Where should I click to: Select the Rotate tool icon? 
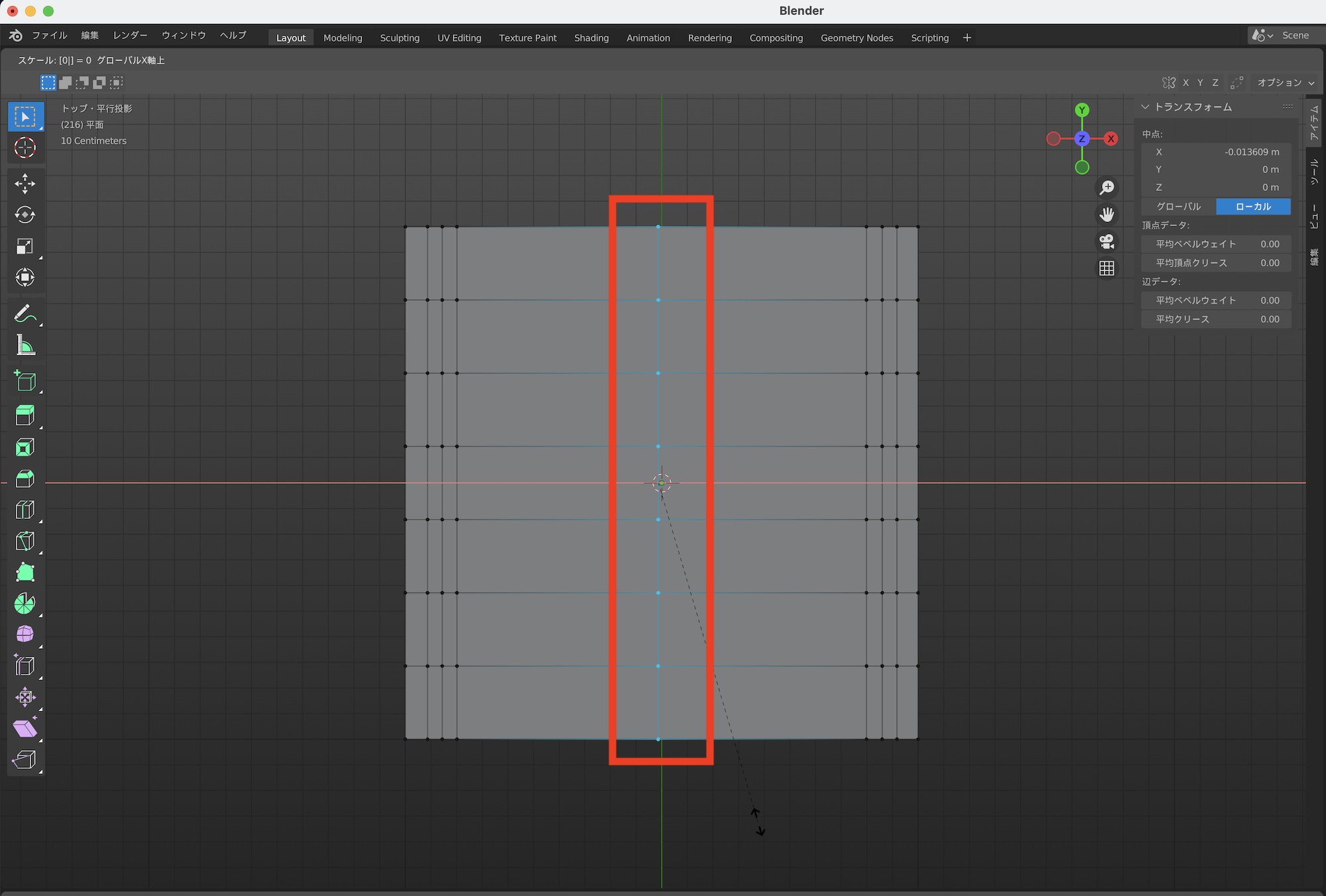pyautogui.click(x=25, y=215)
